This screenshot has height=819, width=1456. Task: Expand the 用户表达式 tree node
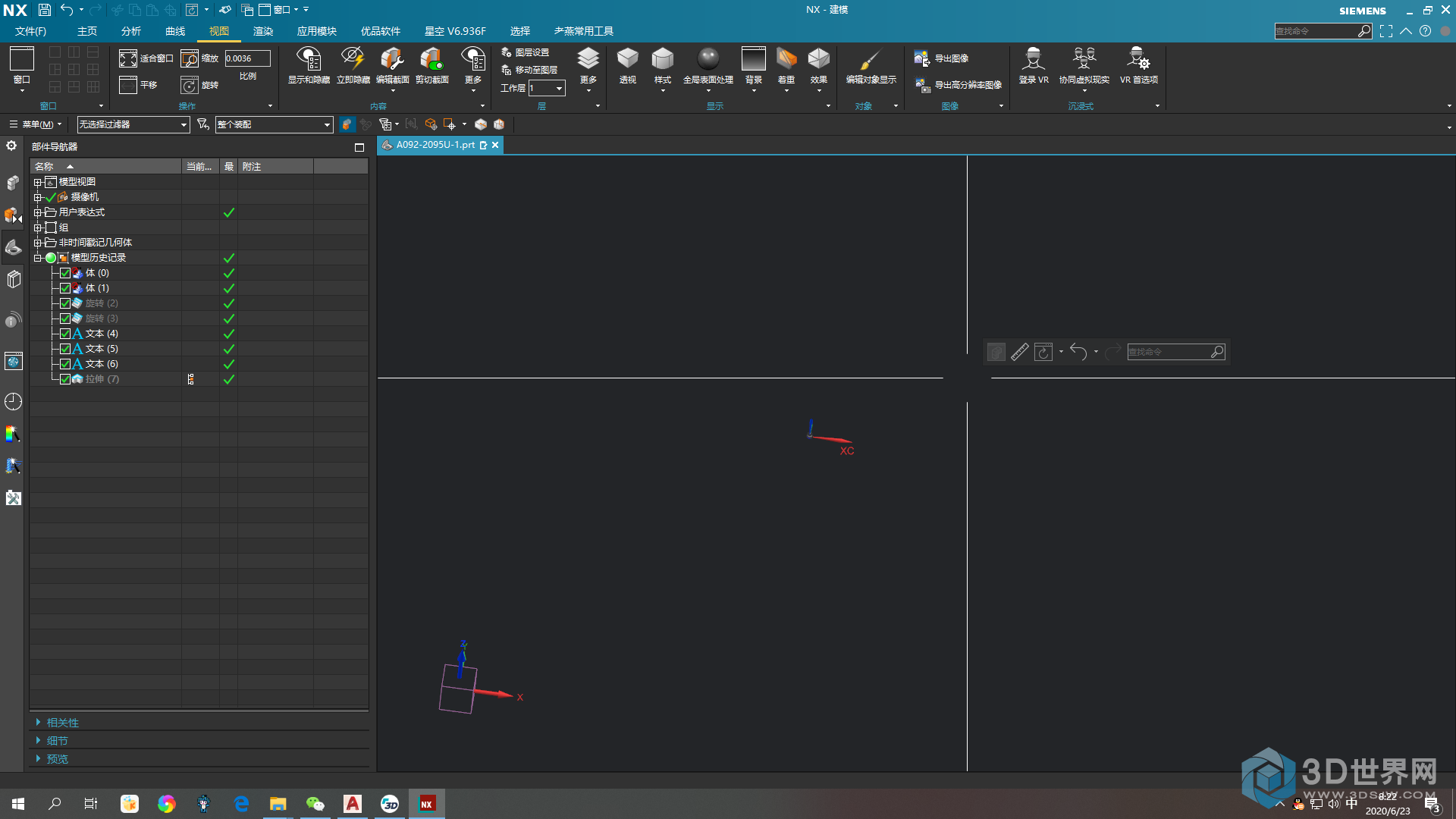click(x=37, y=212)
